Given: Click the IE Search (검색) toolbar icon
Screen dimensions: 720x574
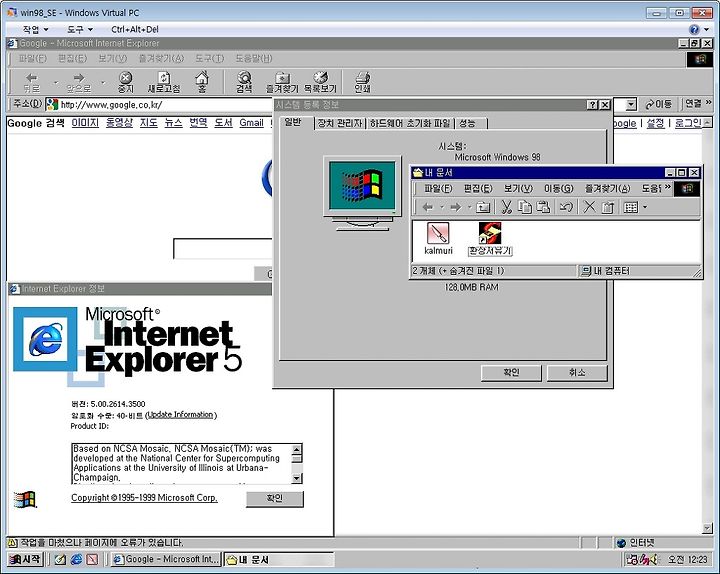Looking at the screenshot, I should [244, 82].
